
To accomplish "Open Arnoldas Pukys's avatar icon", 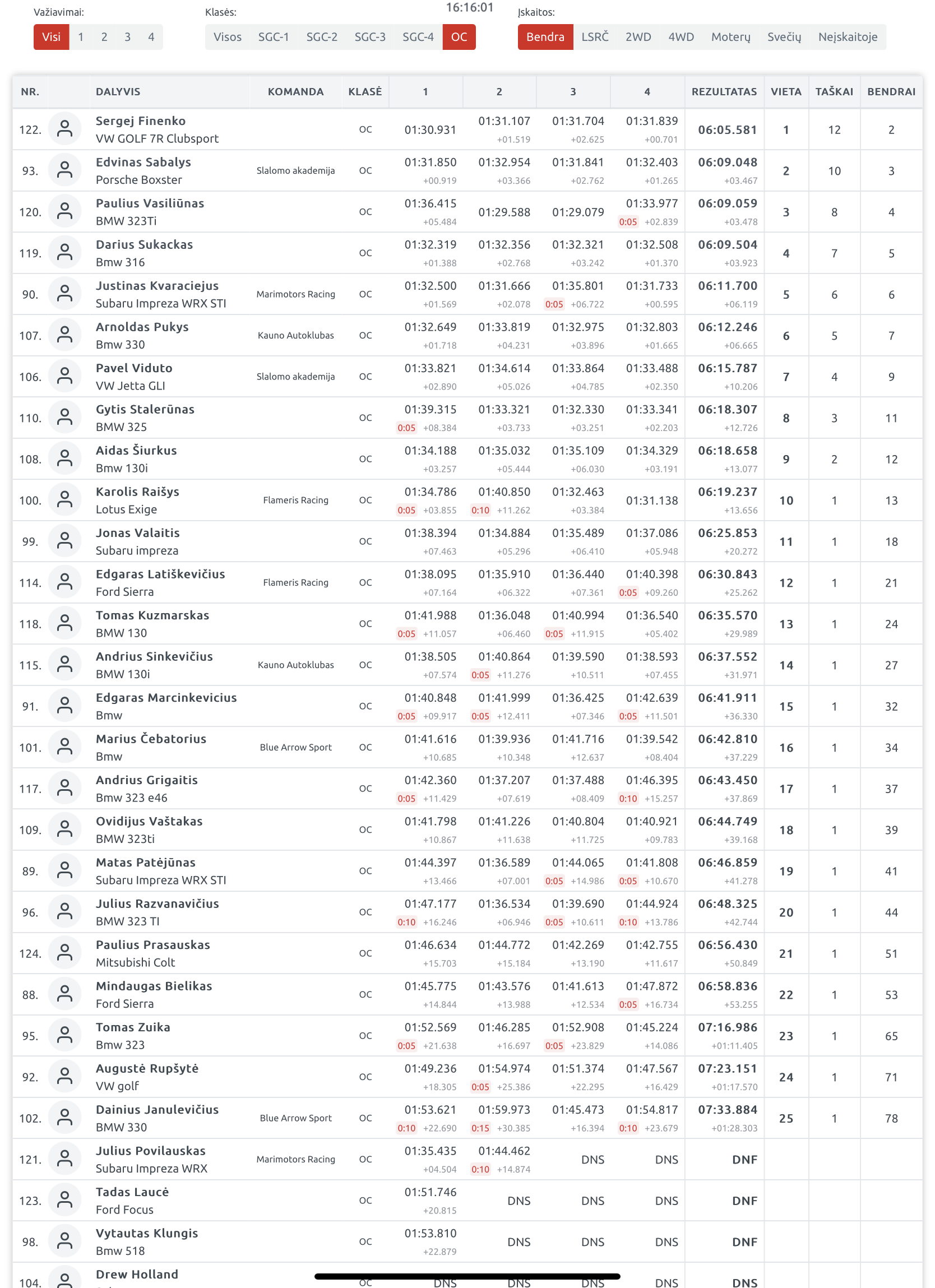I will [66, 335].
